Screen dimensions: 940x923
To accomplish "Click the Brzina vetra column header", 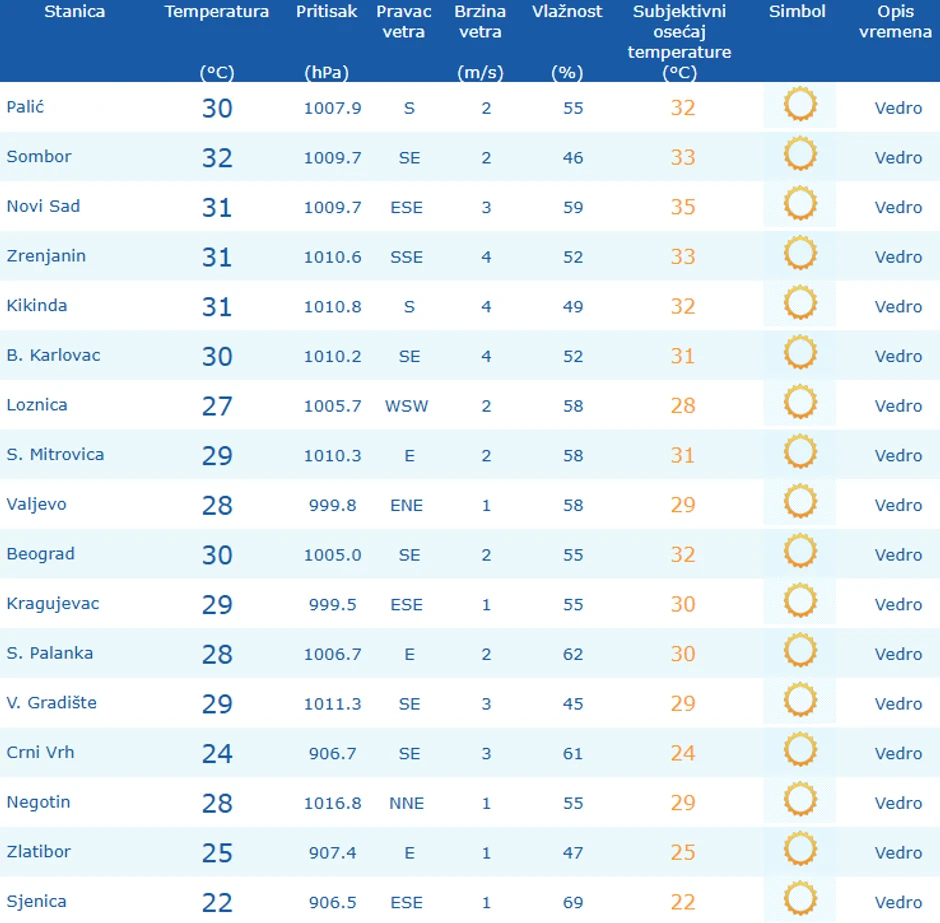I will pyautogui.click(x=480, y=22).
